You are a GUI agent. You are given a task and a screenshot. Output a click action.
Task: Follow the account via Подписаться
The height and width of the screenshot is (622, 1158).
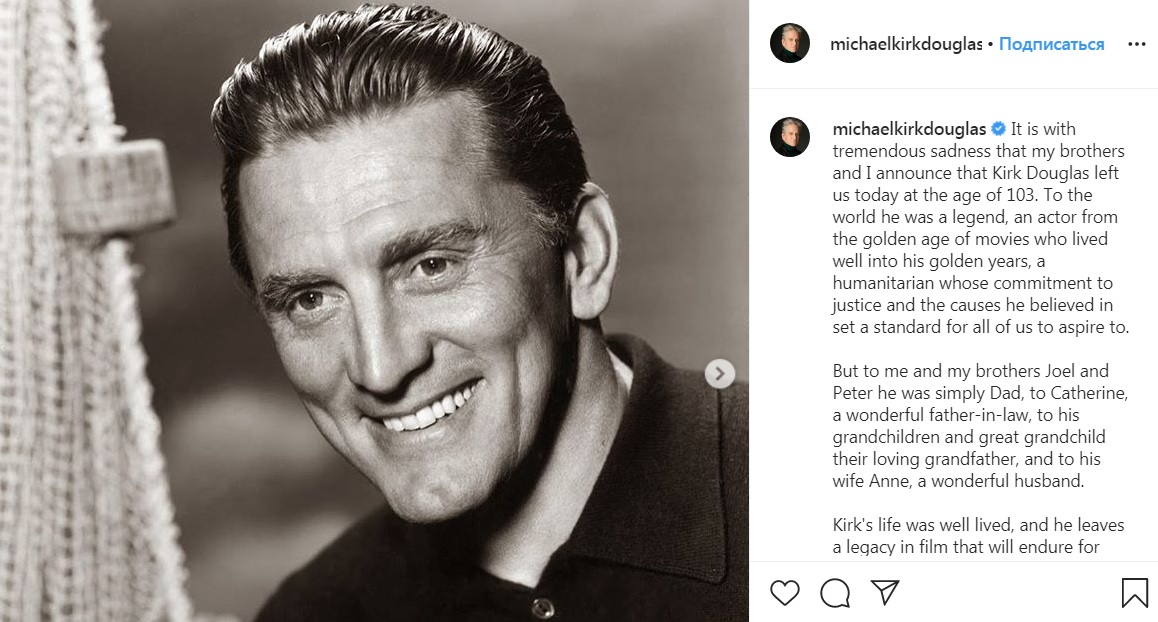click(1051, 44)
